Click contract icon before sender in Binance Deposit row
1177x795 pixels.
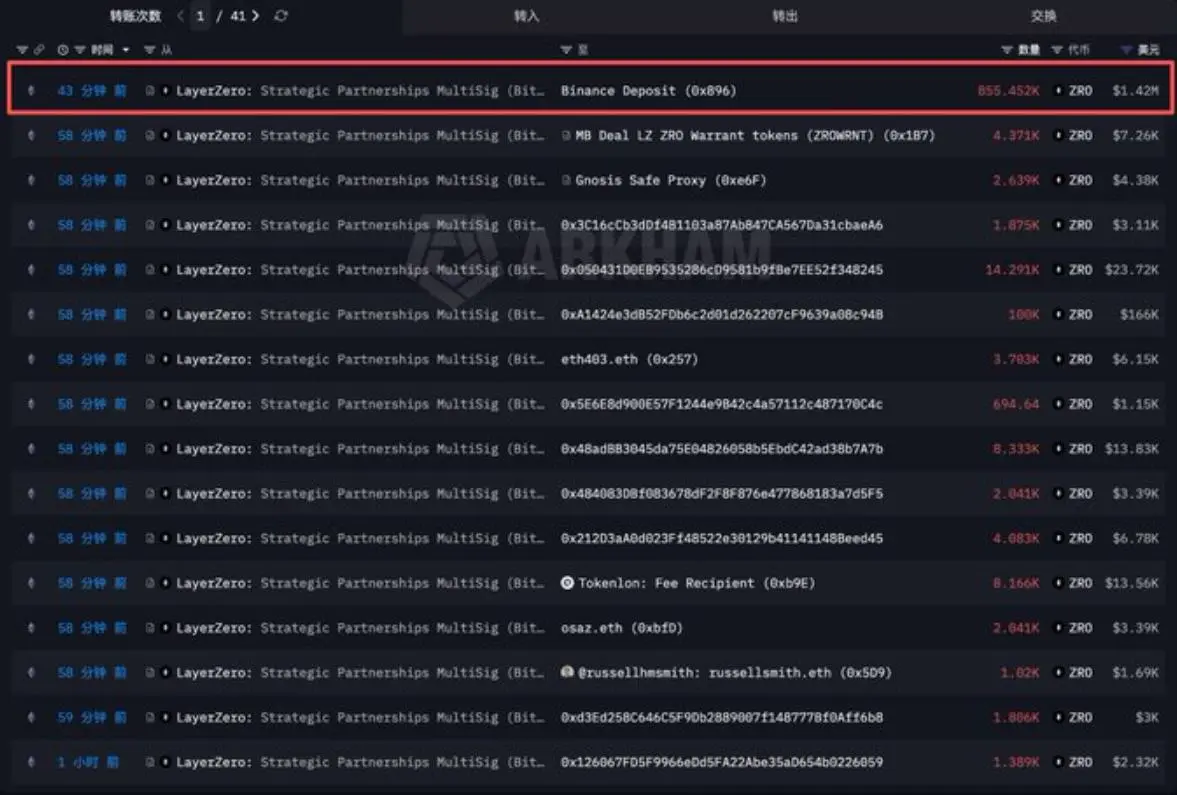(x=150, y=91)
